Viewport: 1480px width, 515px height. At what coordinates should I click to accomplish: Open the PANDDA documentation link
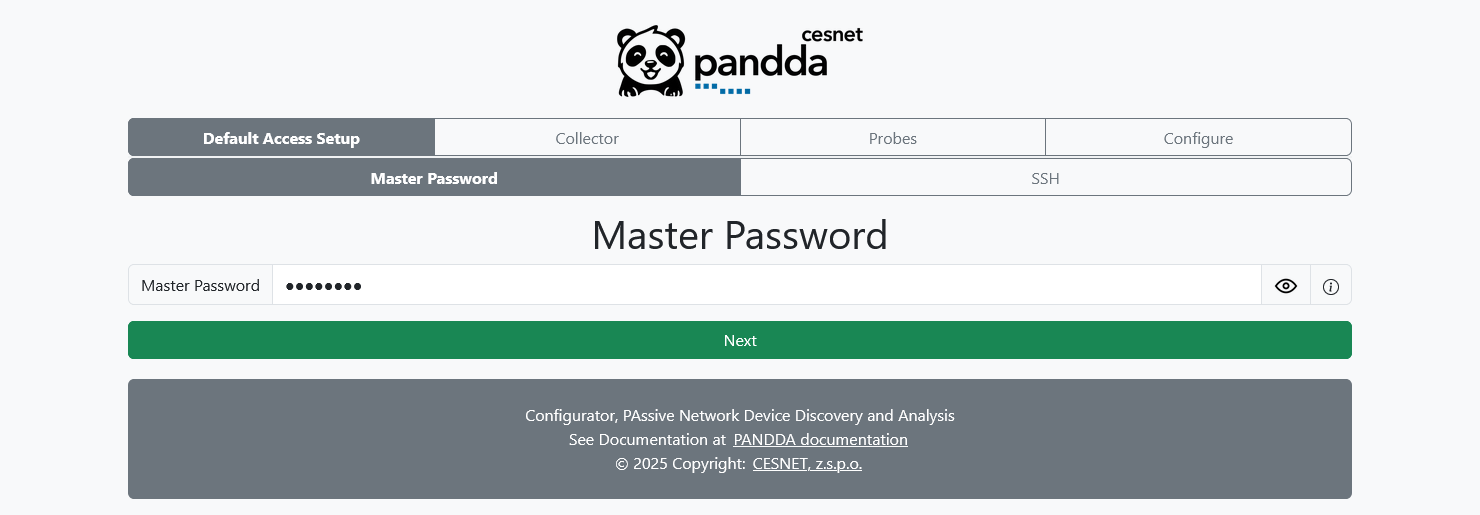(820, 440)
